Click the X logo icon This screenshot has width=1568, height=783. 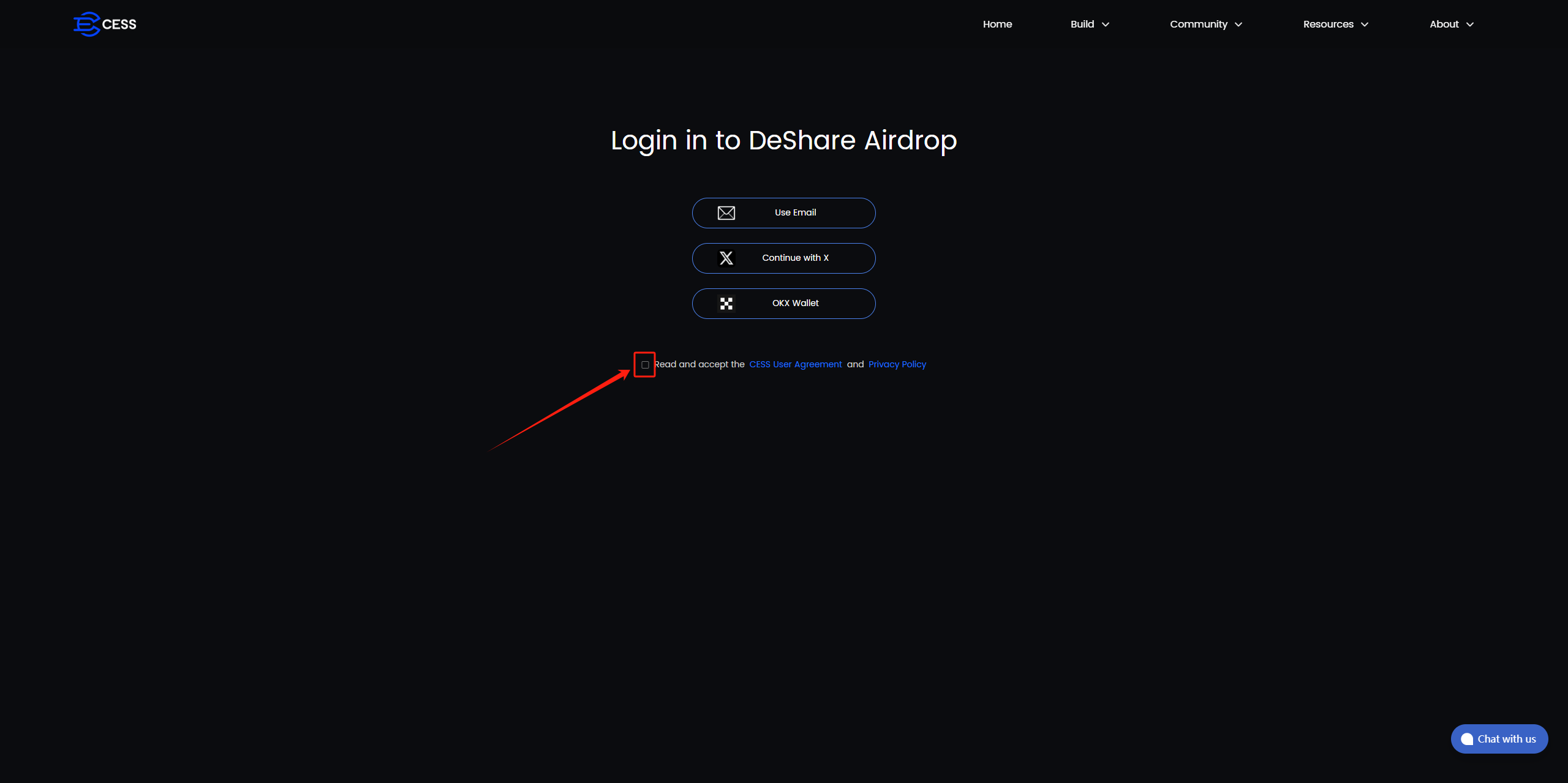[726, 258]
